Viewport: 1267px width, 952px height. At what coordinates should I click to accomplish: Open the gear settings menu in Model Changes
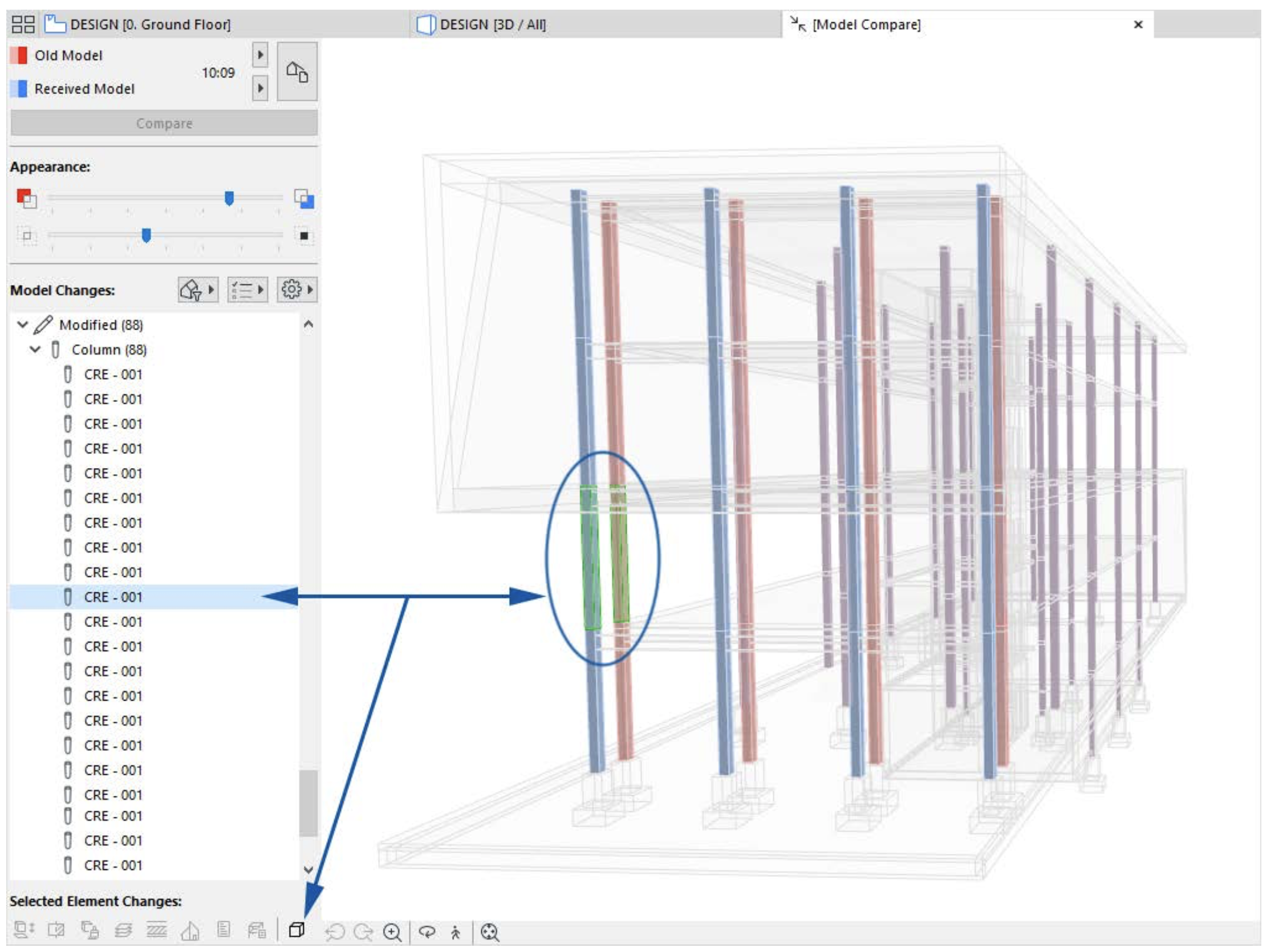pyautogui.click(x=297, y=290)
